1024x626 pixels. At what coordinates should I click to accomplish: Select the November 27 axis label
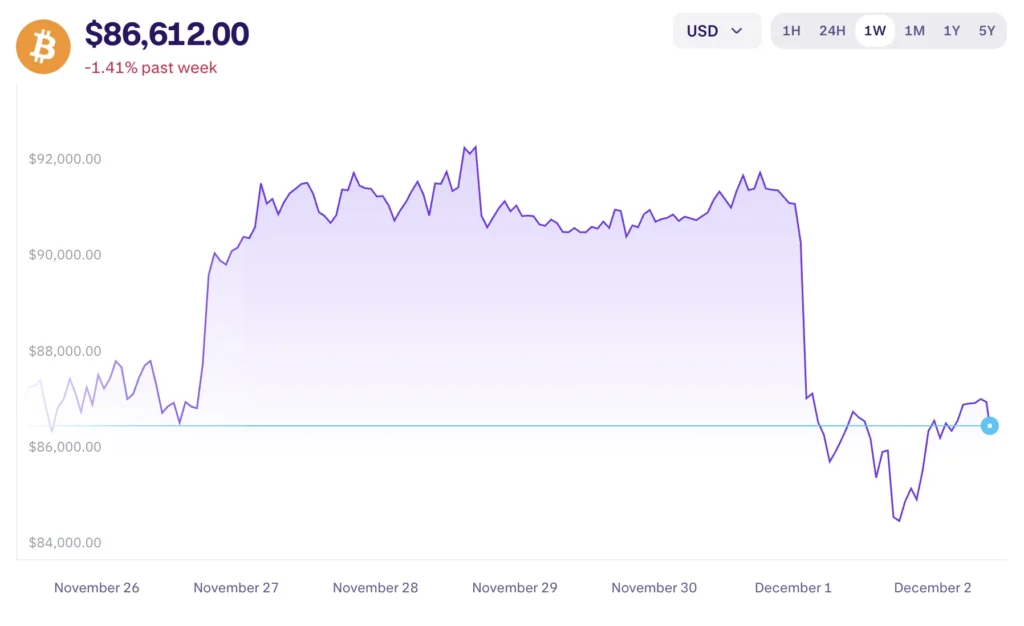click(x=236, y=588)
